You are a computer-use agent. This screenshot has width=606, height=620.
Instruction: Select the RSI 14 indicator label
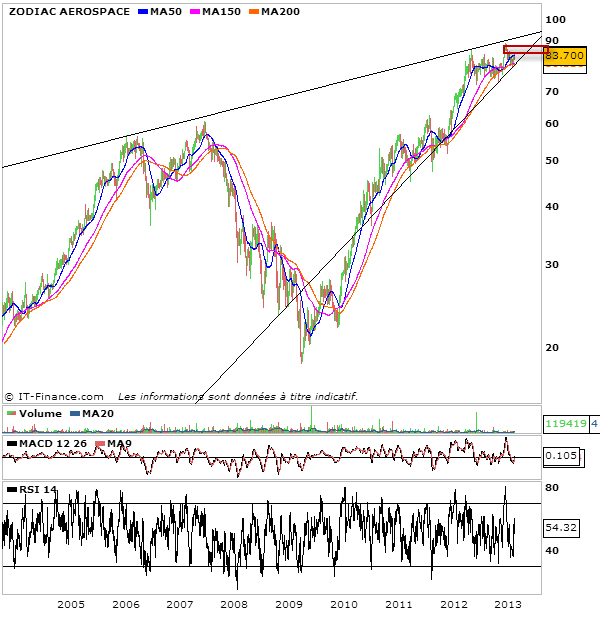point(39,489)
